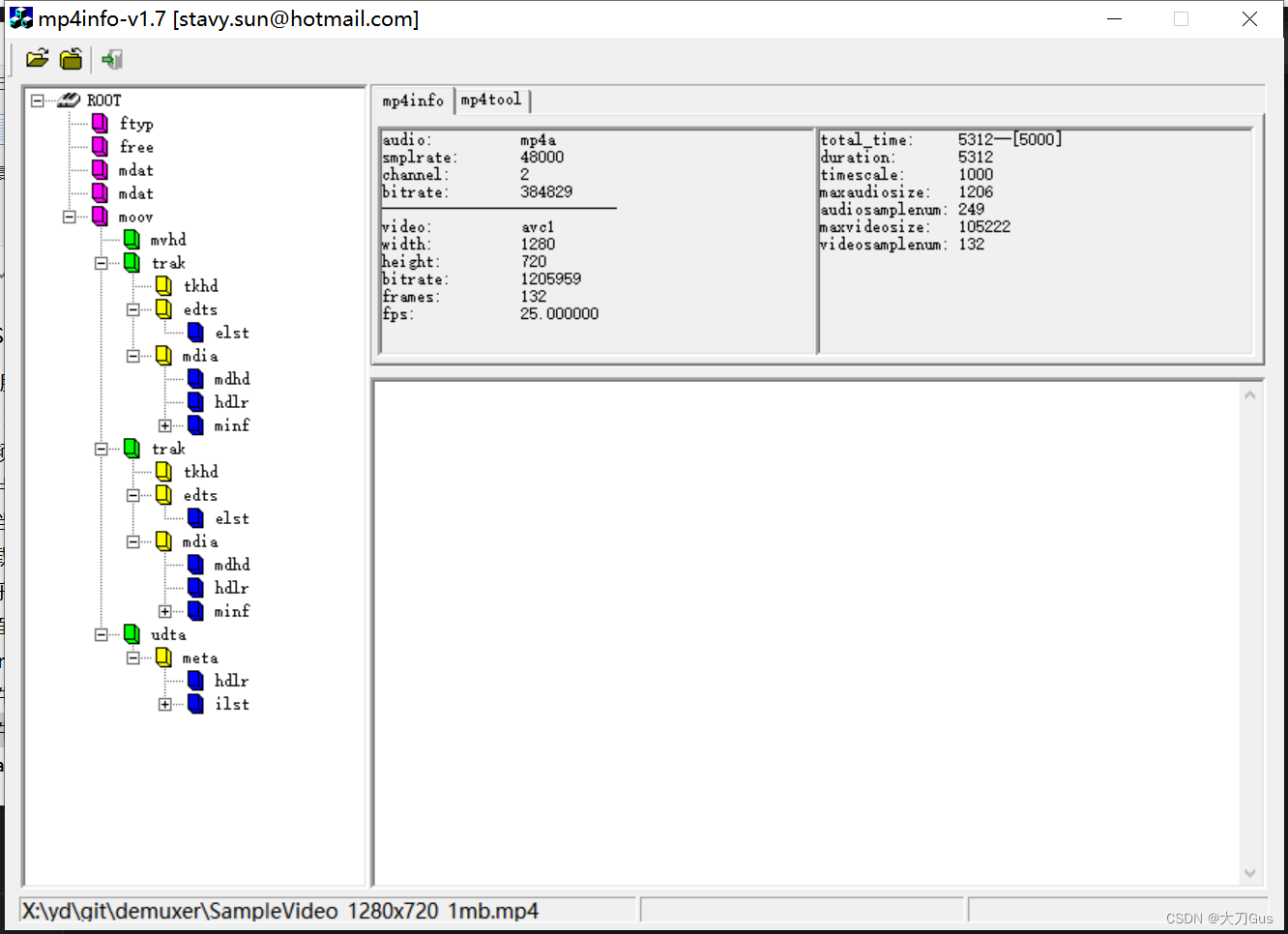Select the moov box in tree
The image size is (1288, 934).
tap(135, 217)
